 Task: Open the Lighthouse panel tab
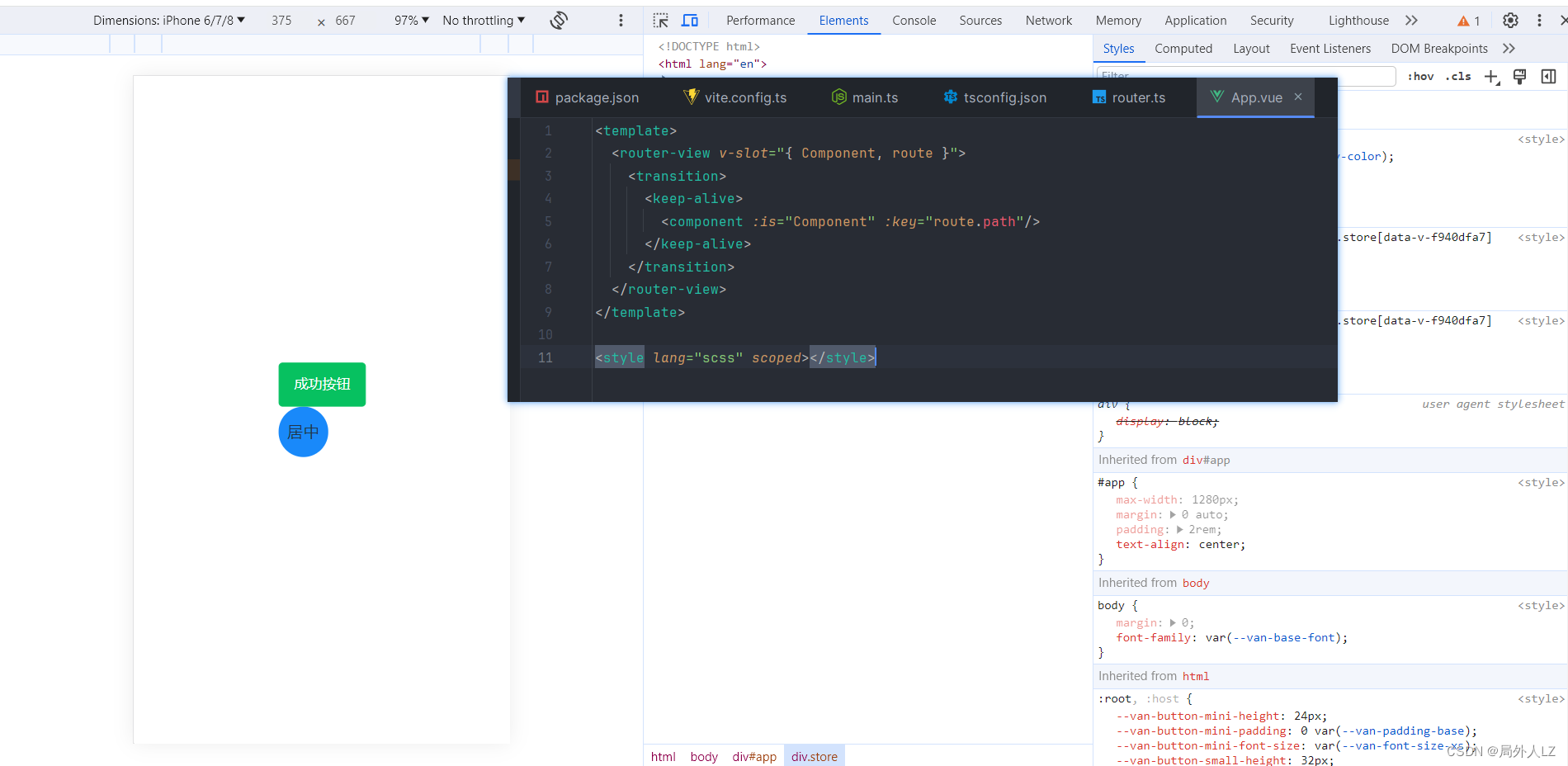[1358, 21]
